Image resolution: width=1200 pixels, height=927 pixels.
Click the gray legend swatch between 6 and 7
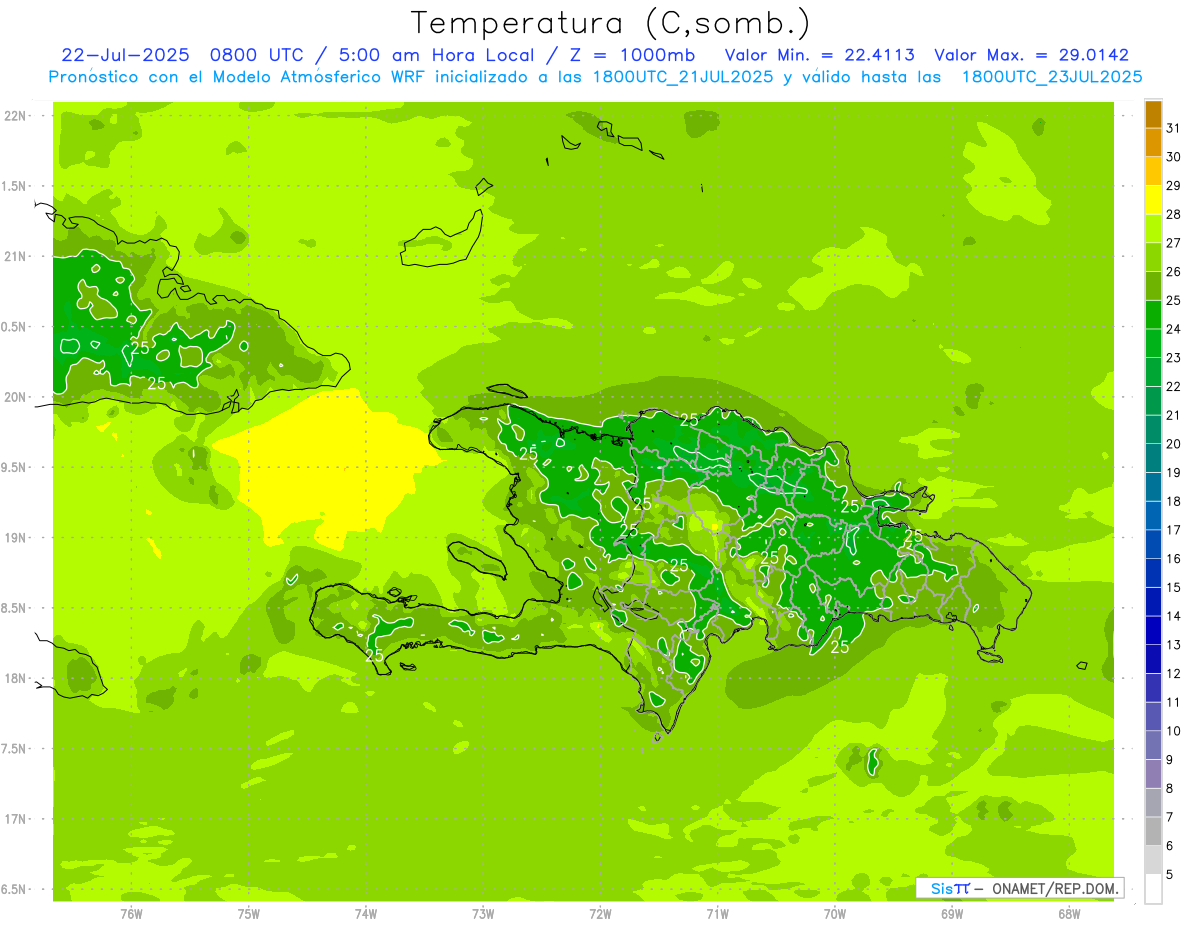click(x=1153, y=831)
